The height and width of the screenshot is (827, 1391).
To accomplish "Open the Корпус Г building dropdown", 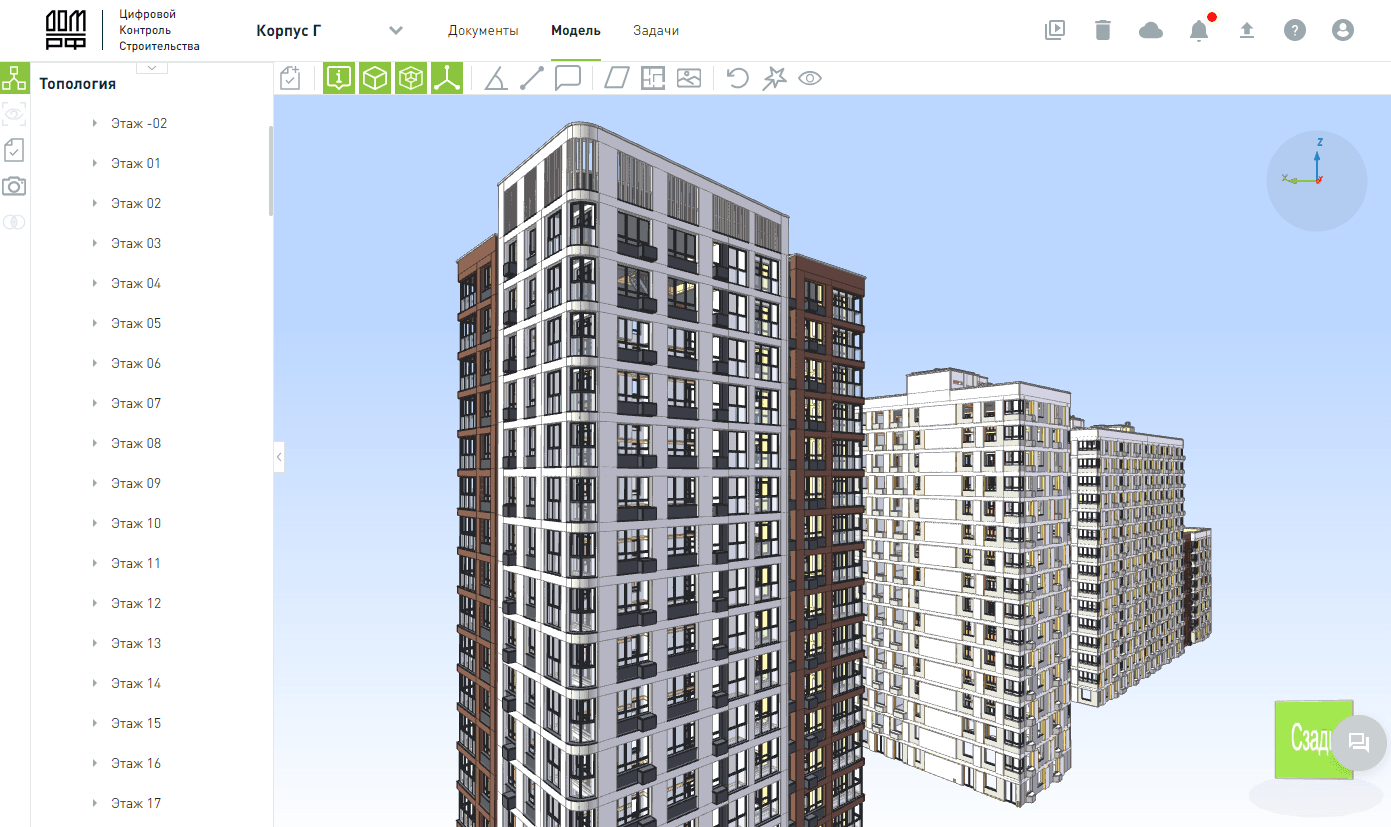I will pyautogui.click(x=396, y=30).
